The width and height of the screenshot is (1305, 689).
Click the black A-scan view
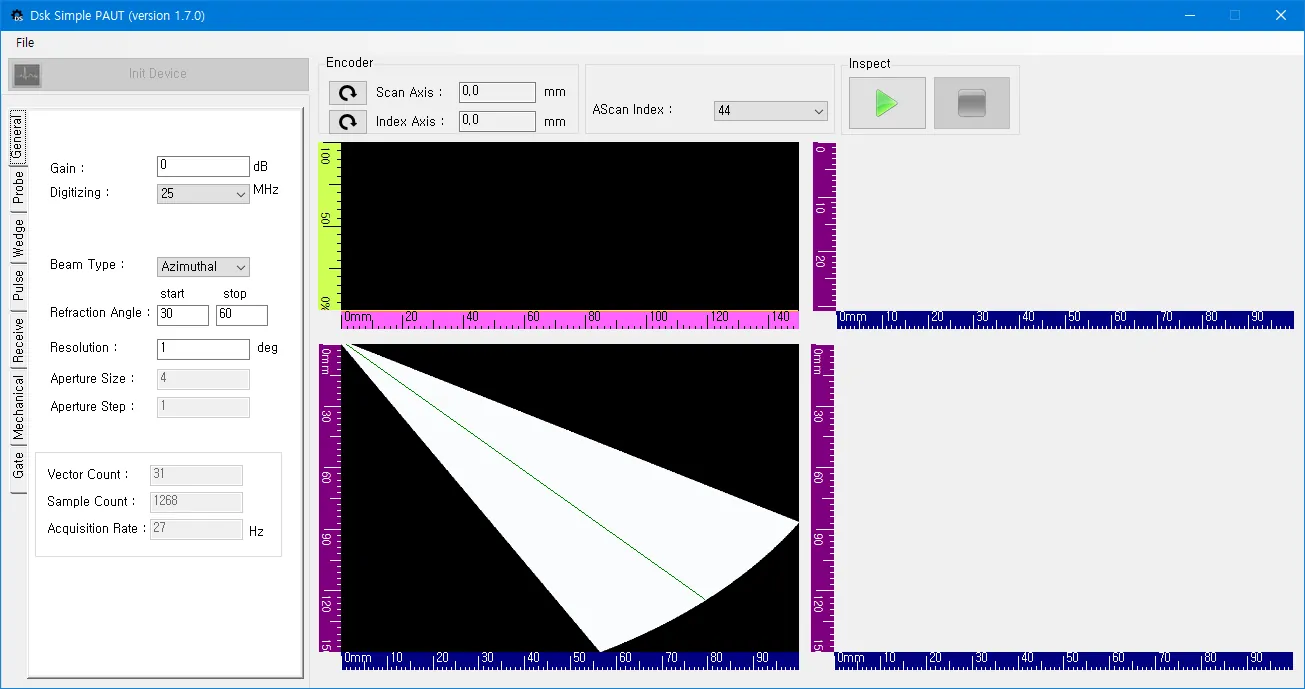coord(570,226)
